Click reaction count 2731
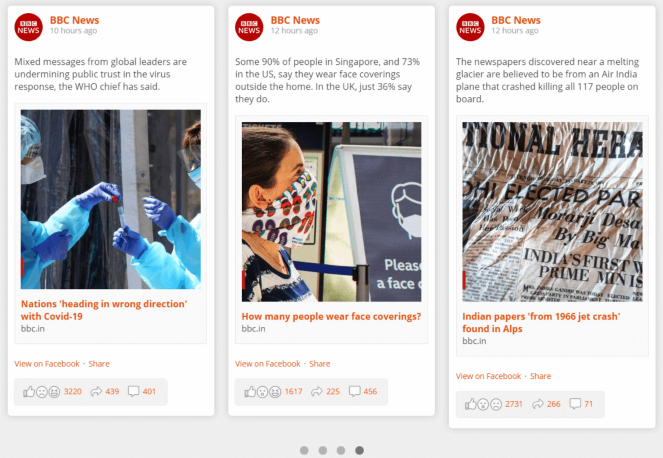Screen dimensions: 663x458 [x=514, y=404]
